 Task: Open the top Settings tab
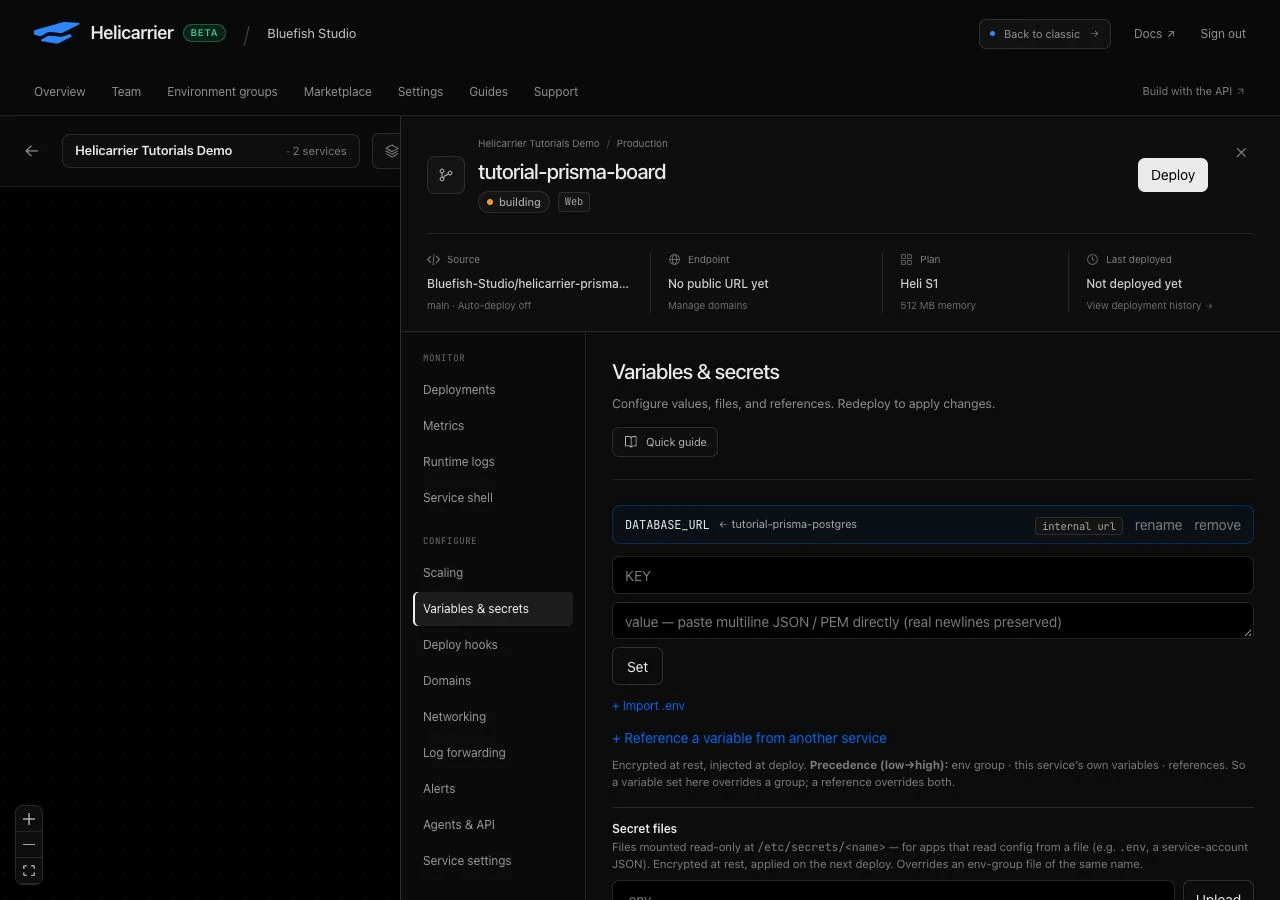(x=420, y=91)
